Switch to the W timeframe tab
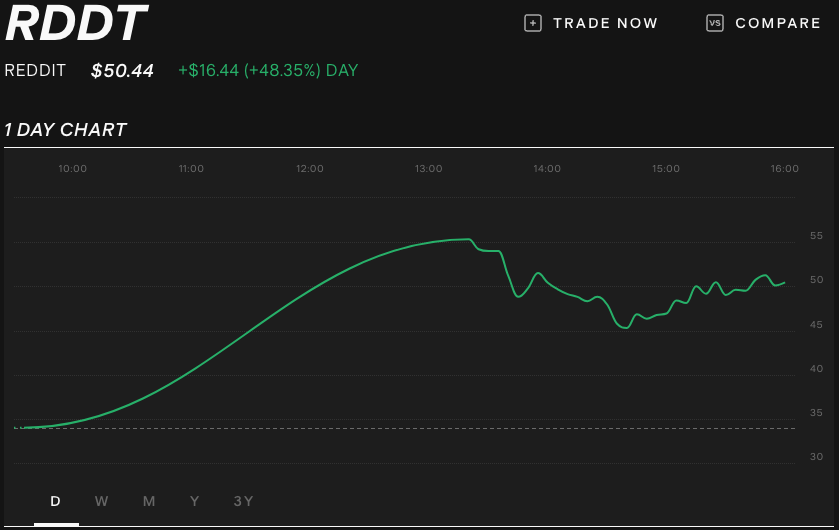The image size is (839, 530). tap(102, 501)
